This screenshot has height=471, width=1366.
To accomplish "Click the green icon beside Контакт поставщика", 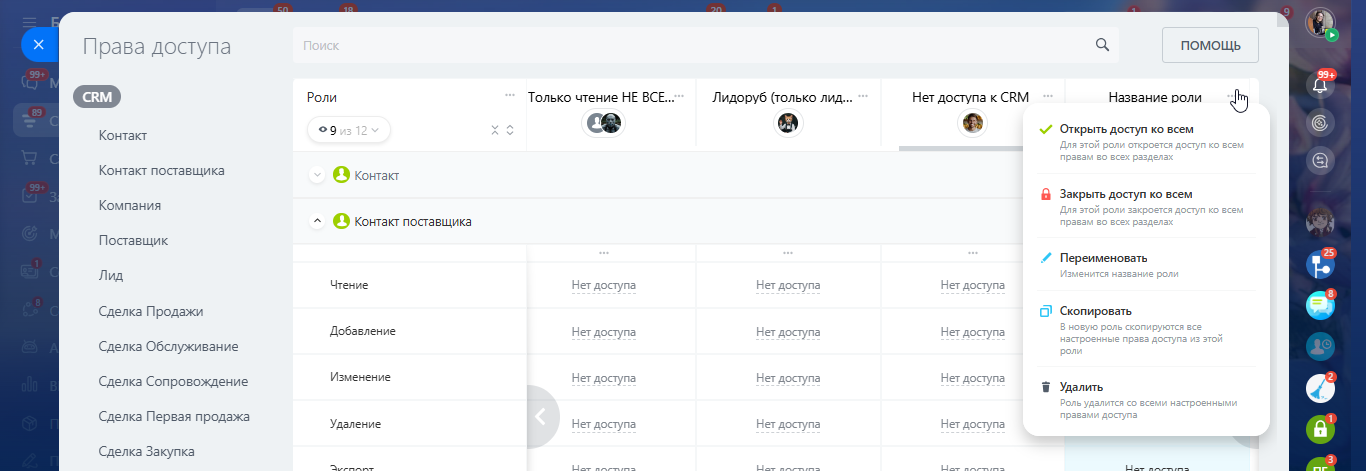I will (341, 221).
